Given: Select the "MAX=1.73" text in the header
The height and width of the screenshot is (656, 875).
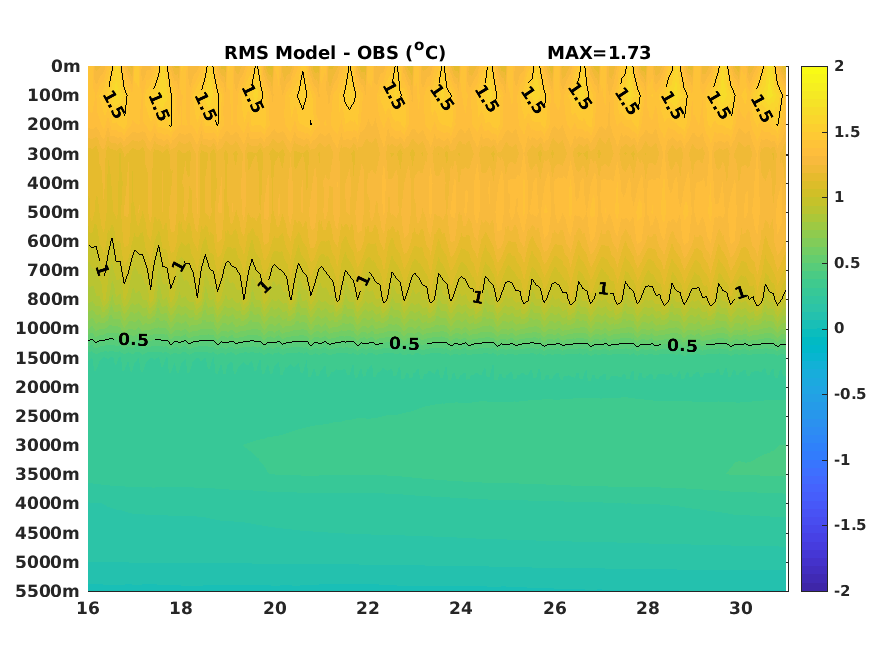Looking at the screenshot, I should coord(599,52).
